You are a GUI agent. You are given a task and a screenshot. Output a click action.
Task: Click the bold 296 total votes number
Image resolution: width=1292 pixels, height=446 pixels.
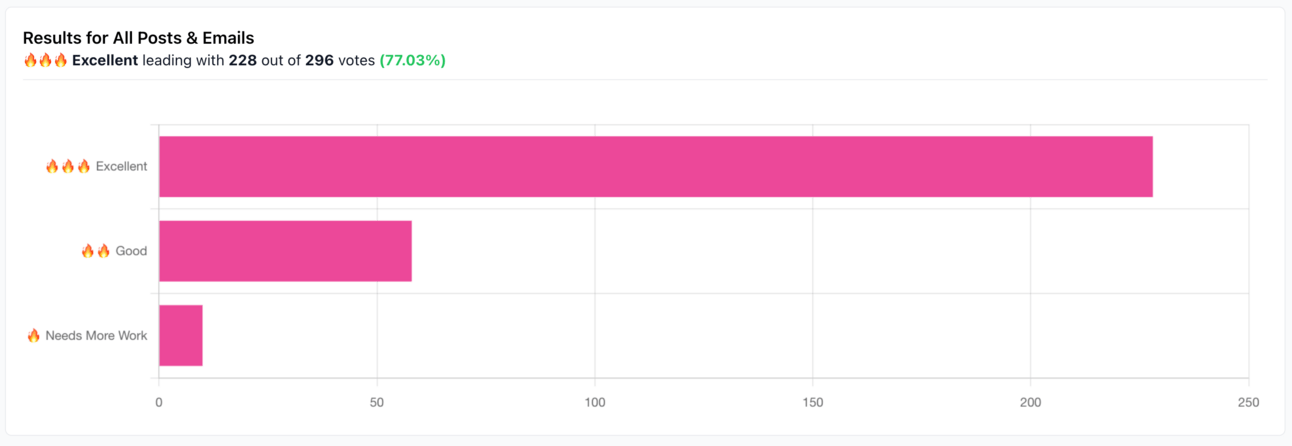tap(319, 60)
